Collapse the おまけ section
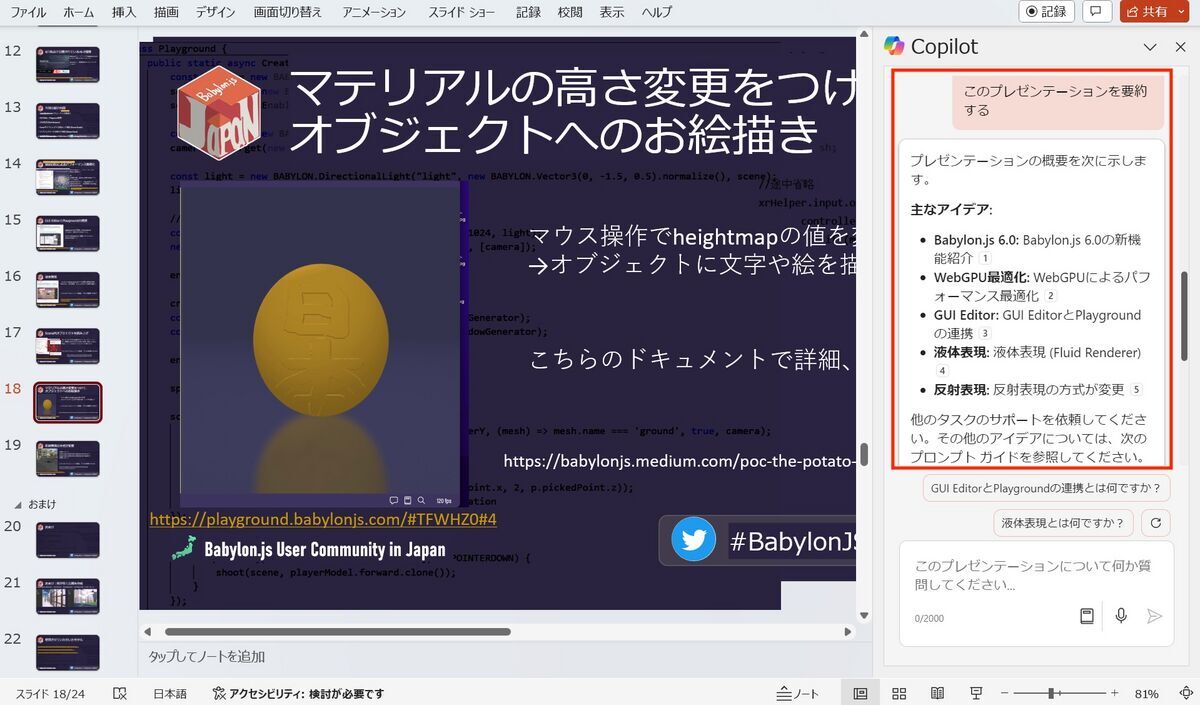Screen dimensions: 1200x705 pos(16,504)
